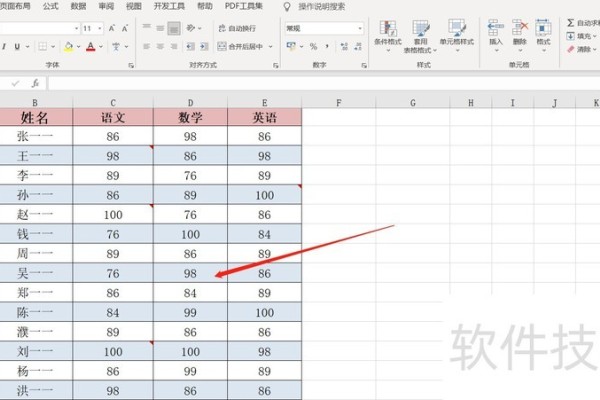Toggle top vertical alignment
This screenshot has height=400, width=600.
146,27
